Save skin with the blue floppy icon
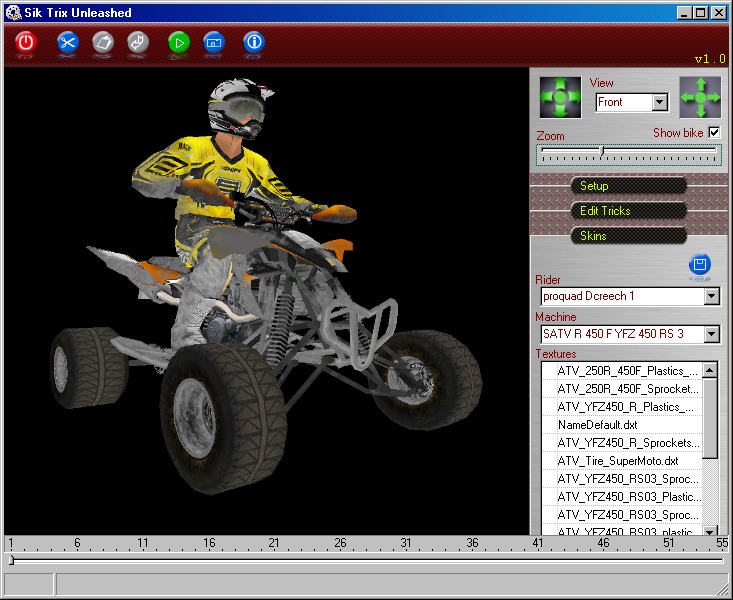The height and width of the screenshot is (600, 733). [x=699, y=265]
